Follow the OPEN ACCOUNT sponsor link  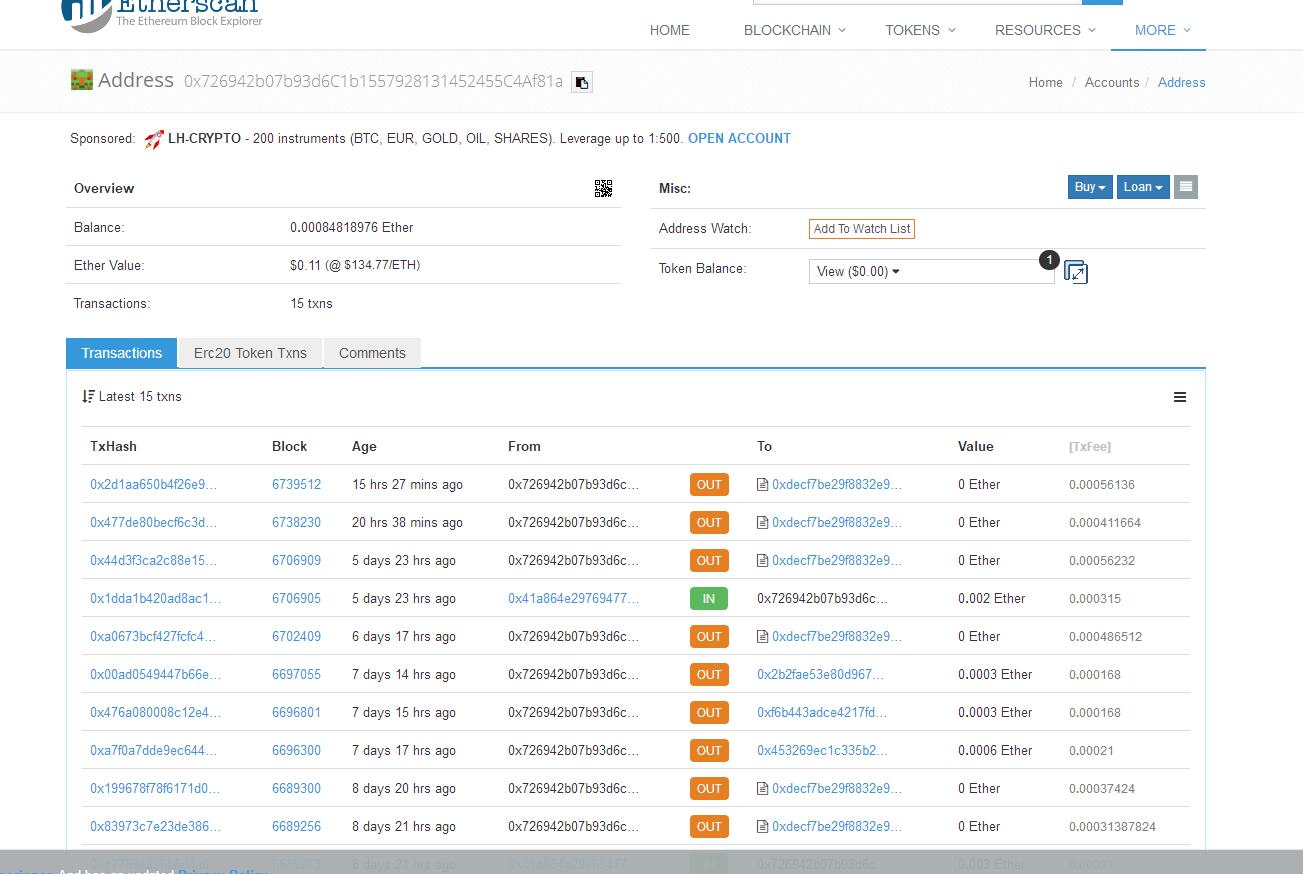point(739,139)
